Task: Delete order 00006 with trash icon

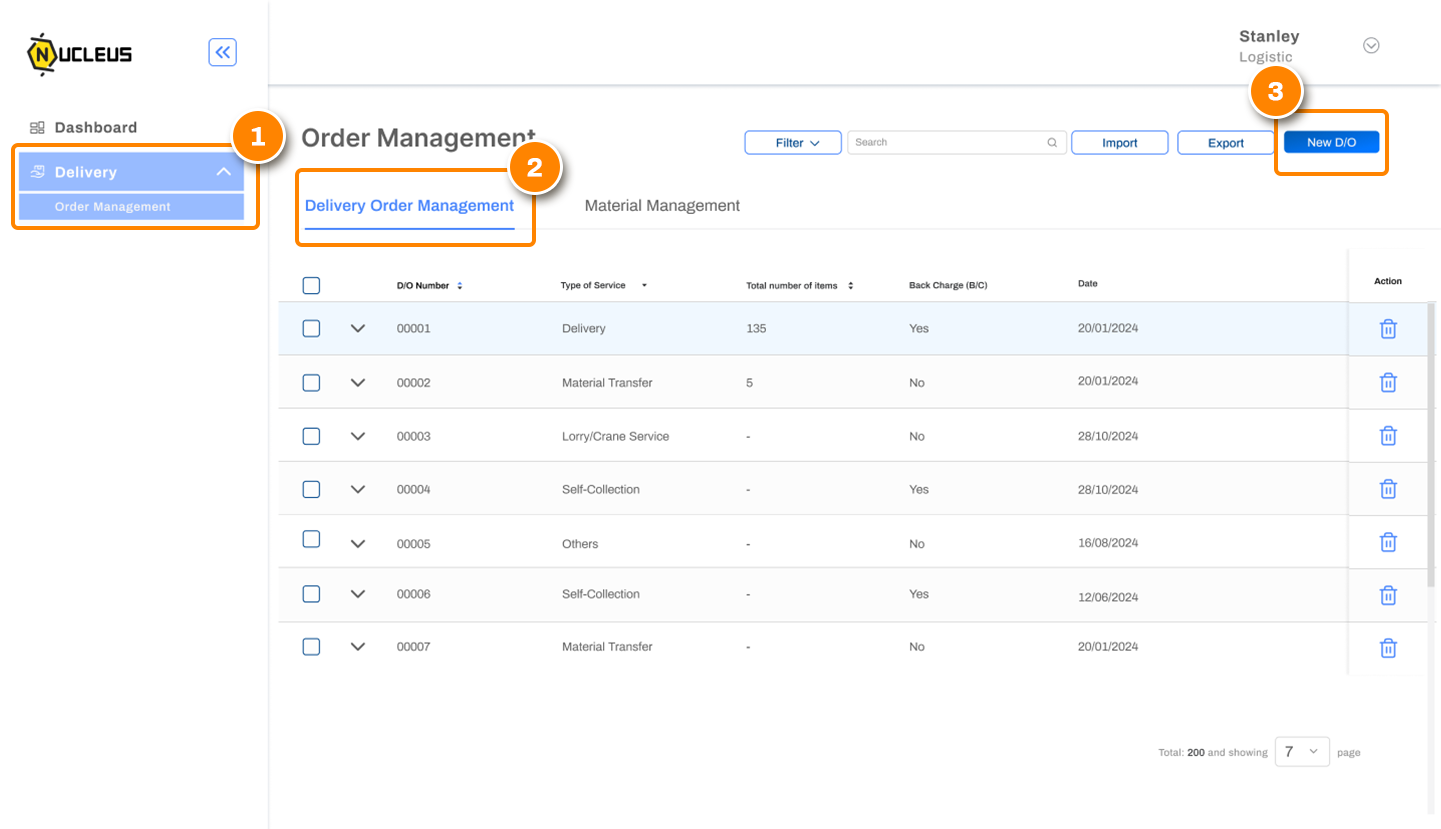Action: coord(1388,595)
